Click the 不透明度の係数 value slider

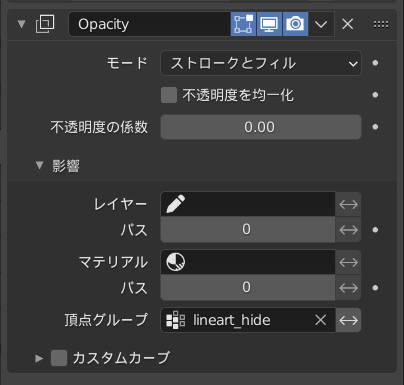(x=261, y=127)
